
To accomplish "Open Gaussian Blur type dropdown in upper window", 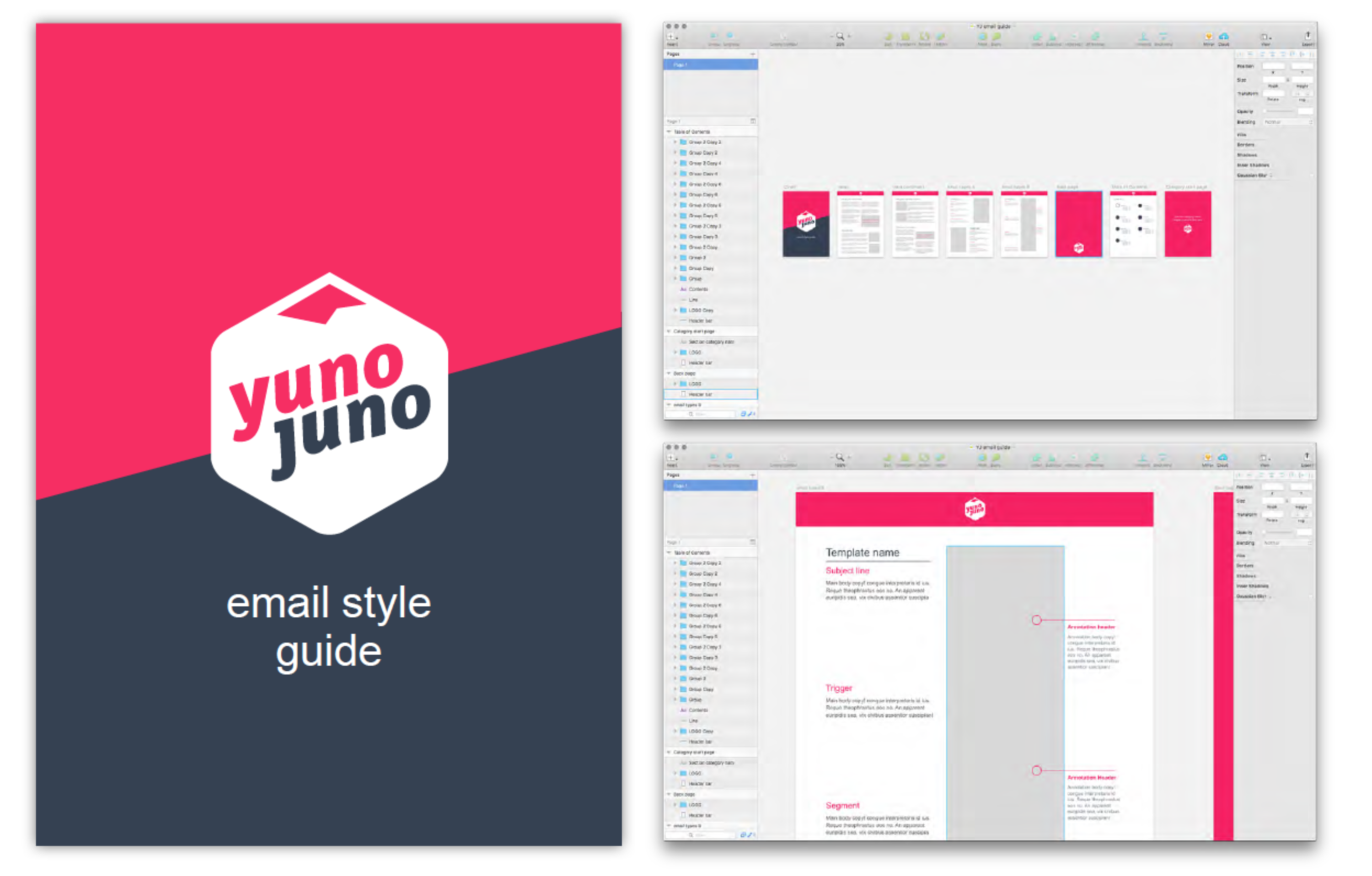I will point(1271,176).
